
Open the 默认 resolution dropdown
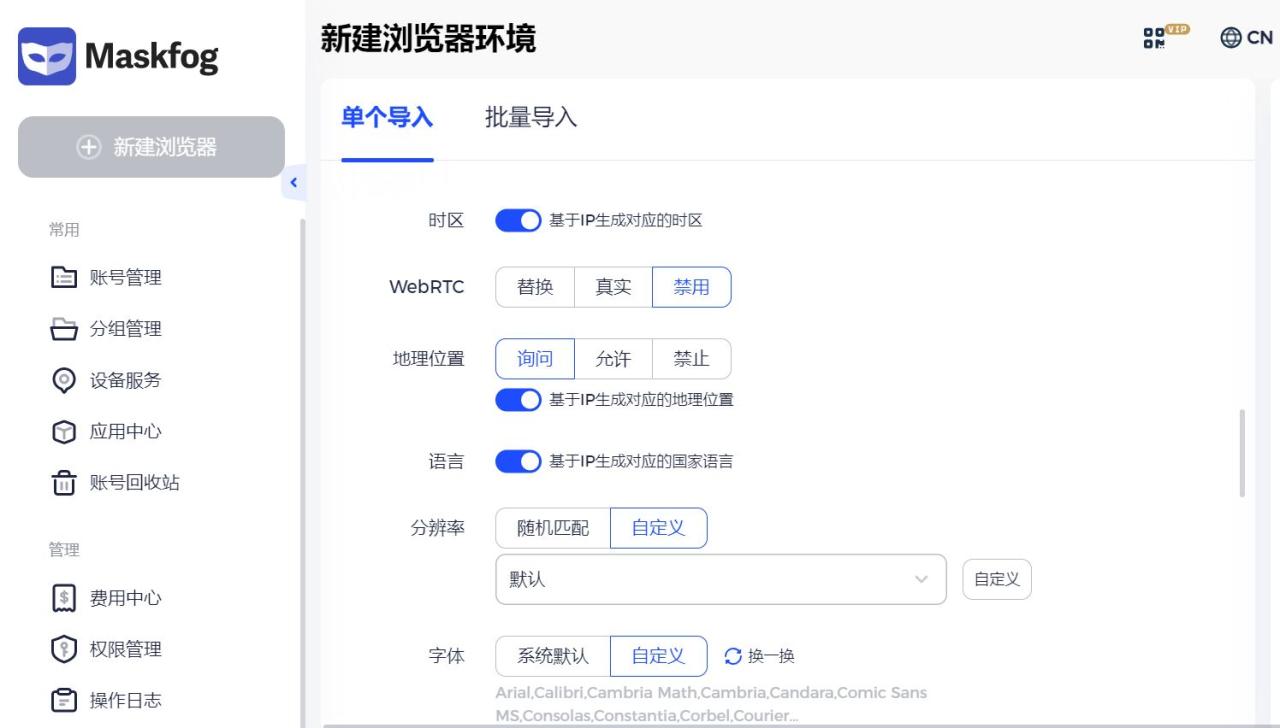720,579
